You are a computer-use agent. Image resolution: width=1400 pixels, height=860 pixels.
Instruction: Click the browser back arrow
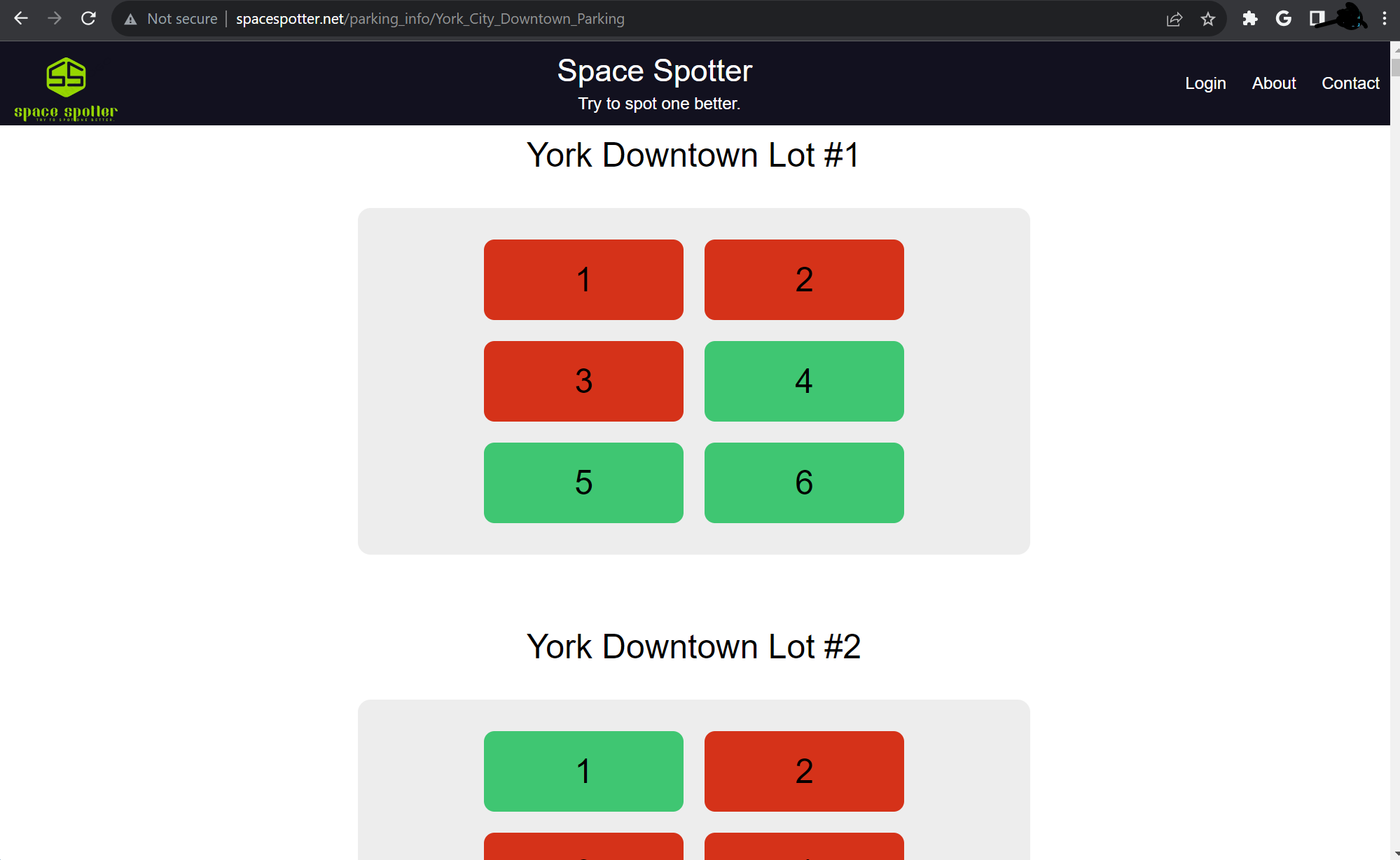point(21,19)
